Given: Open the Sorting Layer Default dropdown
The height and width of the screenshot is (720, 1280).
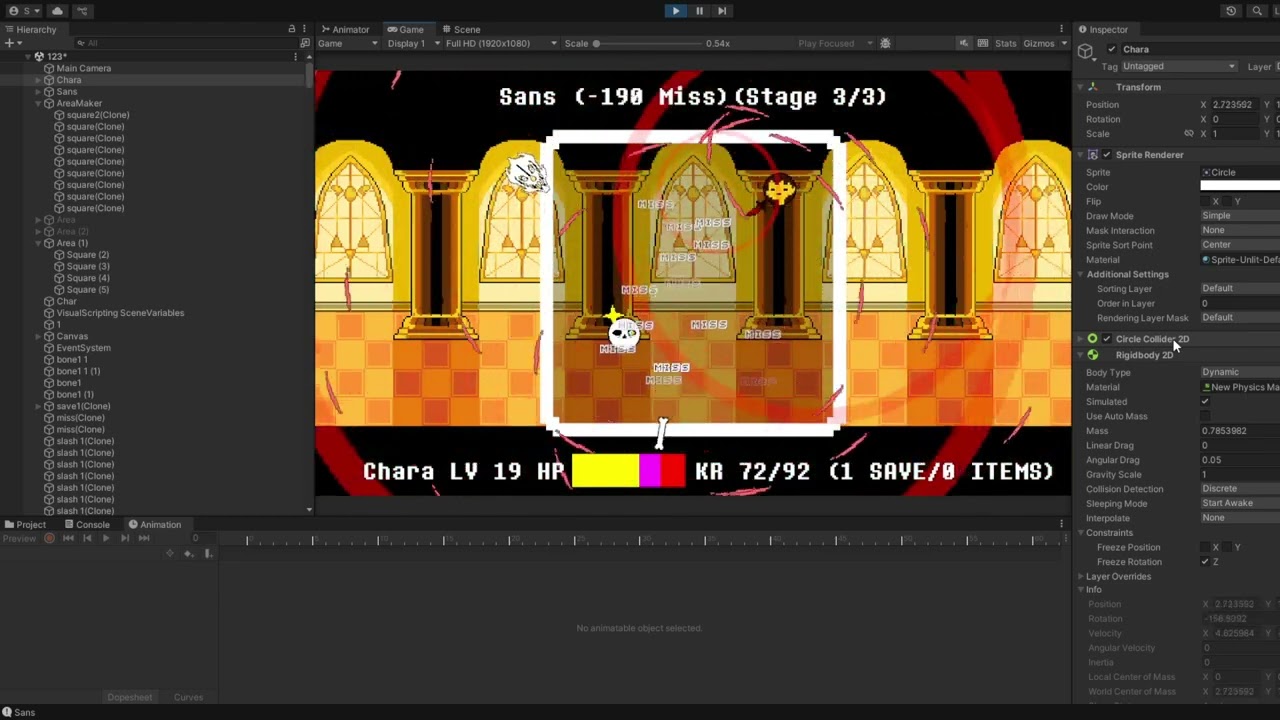Looking at the screenshot, I should [x=1240, y=288].
